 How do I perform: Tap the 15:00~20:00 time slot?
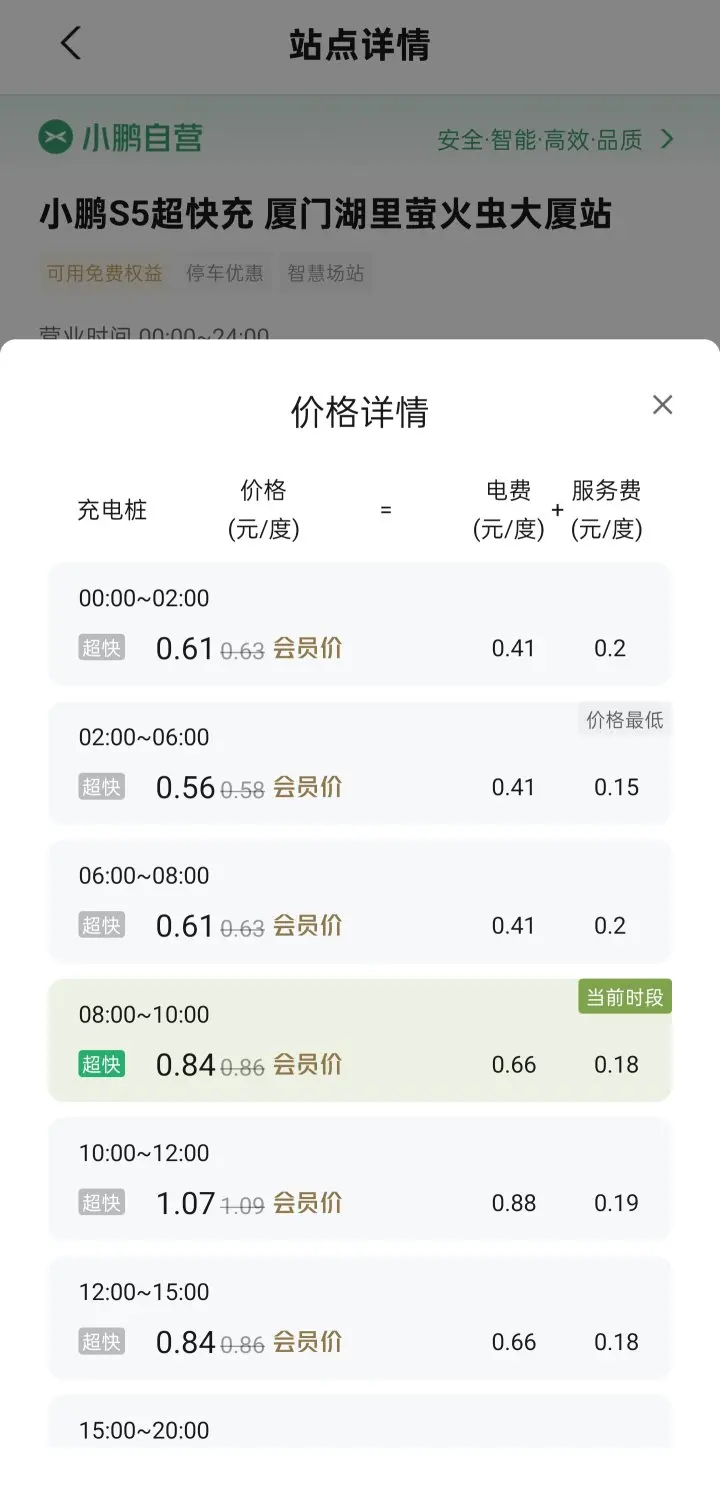click(x=144, y=1430)
